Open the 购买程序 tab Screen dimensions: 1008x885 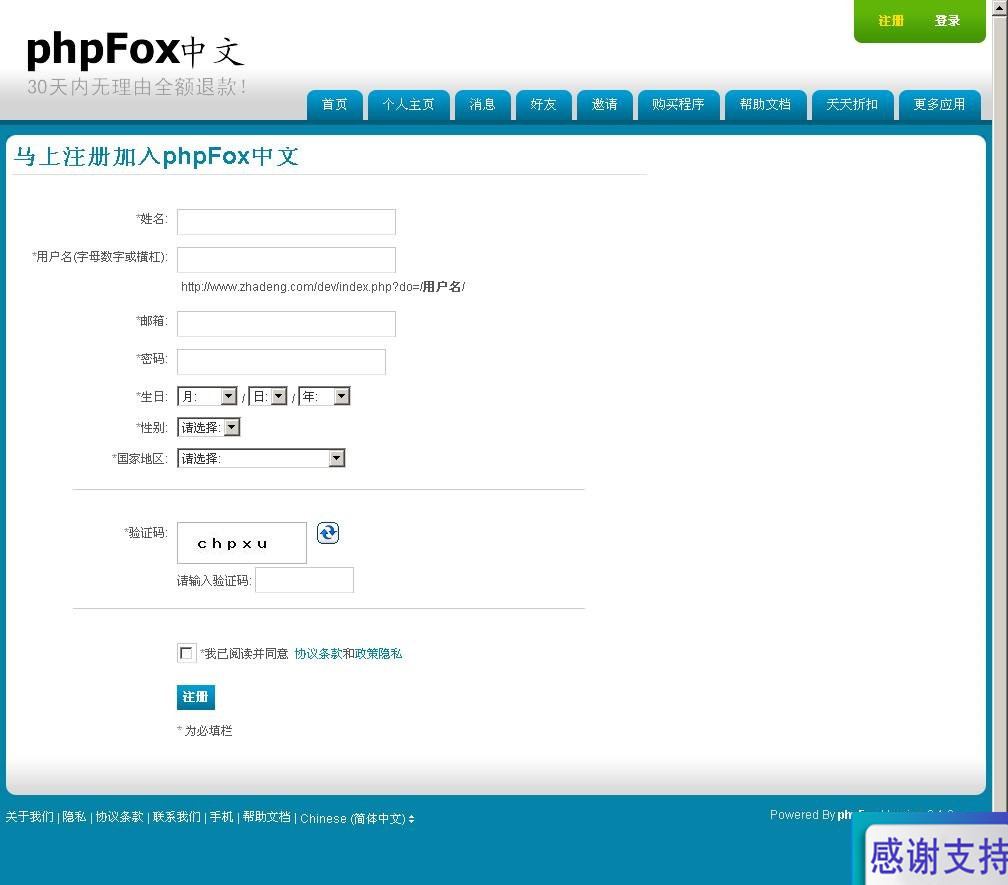(x=678, y=105)
